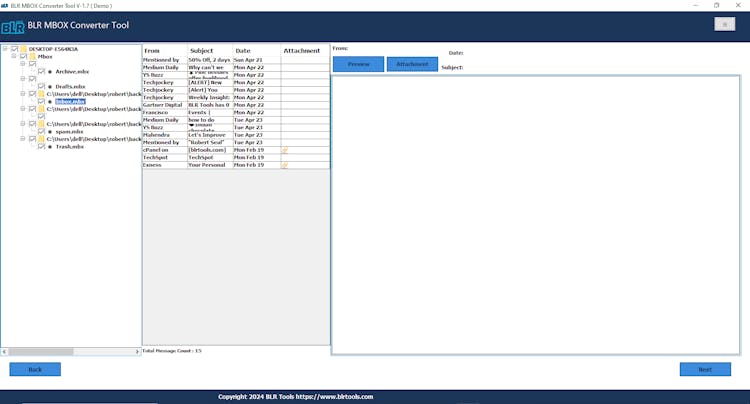Collapse the folder containing spam.mbx
The height and width of the screenshot is (404, 750).
pyautogui.click(x=22, y=124)
